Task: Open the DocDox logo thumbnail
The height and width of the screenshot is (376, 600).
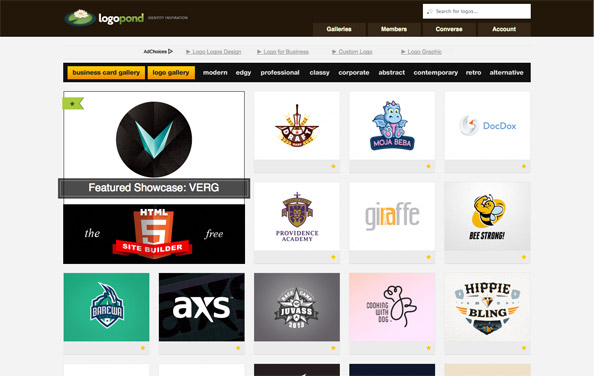Action: pos(488,125)
